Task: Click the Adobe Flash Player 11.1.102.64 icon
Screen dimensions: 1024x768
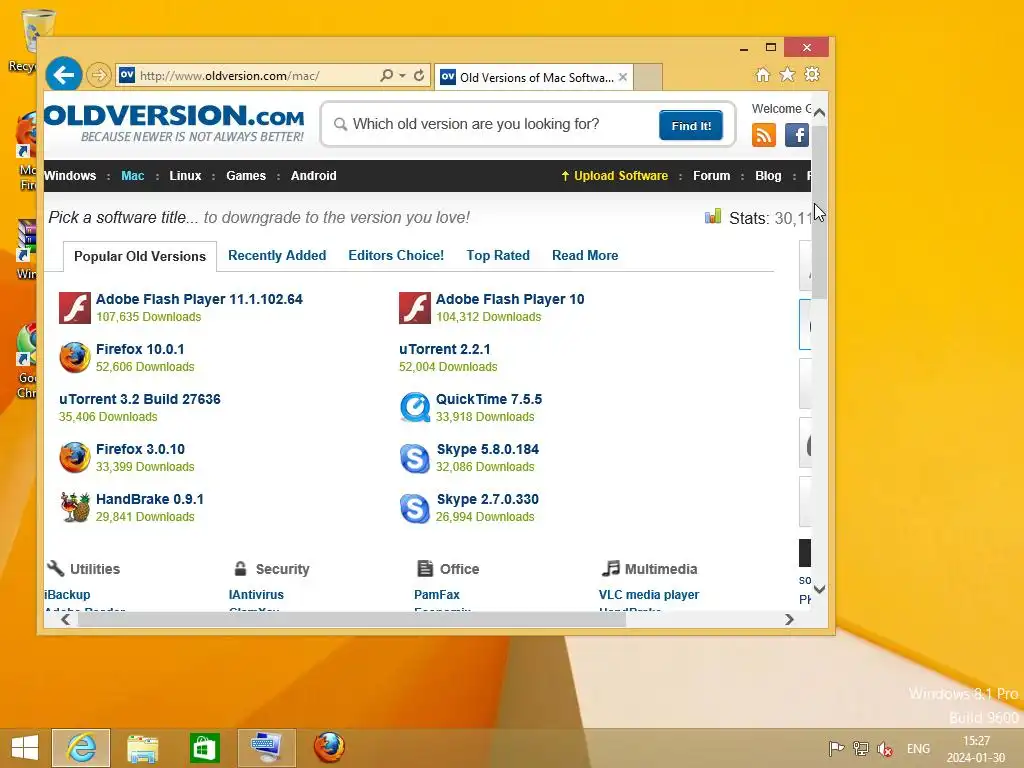Action: [75, 308]
